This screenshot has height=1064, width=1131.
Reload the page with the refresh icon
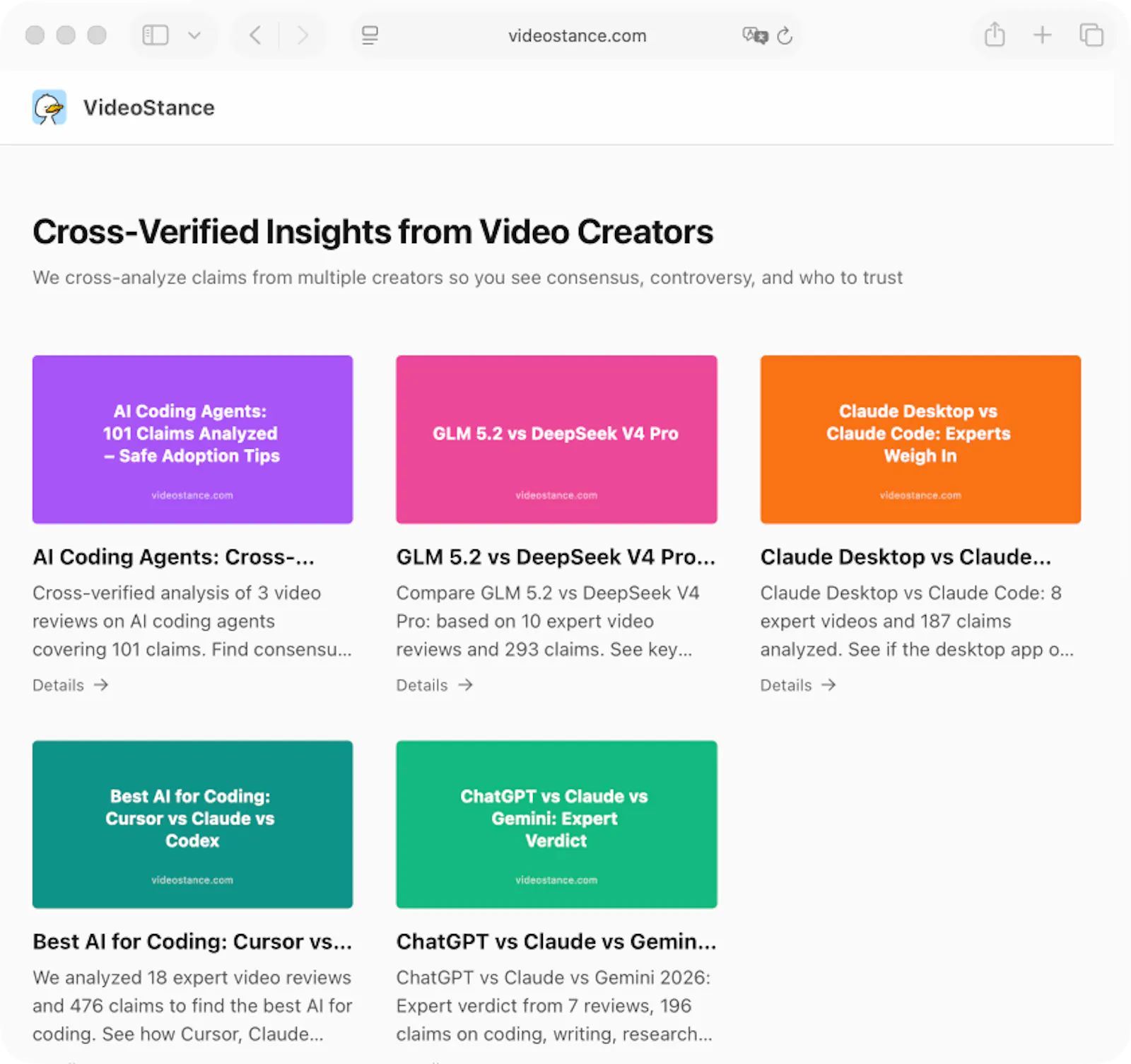pos(785,35)
